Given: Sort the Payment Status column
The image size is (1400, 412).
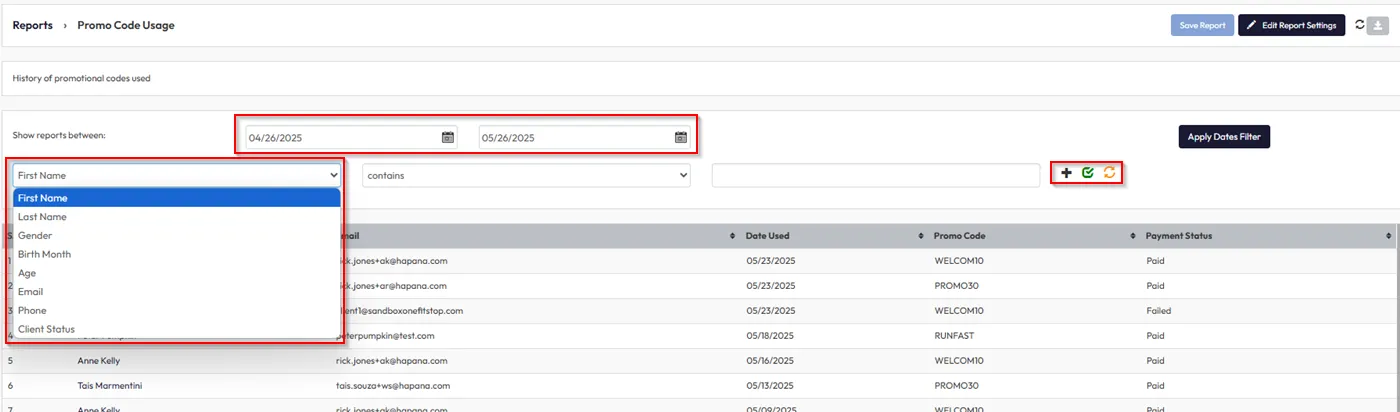Looking at the screenshot, I should pyautogui.click(x=1389, y=236).
